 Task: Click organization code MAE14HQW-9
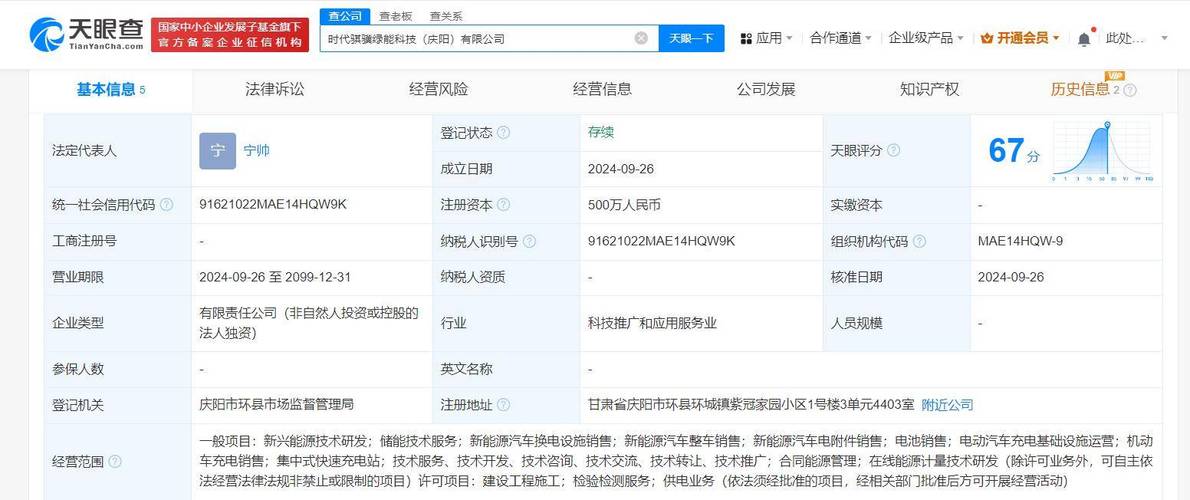point(1021,241)
